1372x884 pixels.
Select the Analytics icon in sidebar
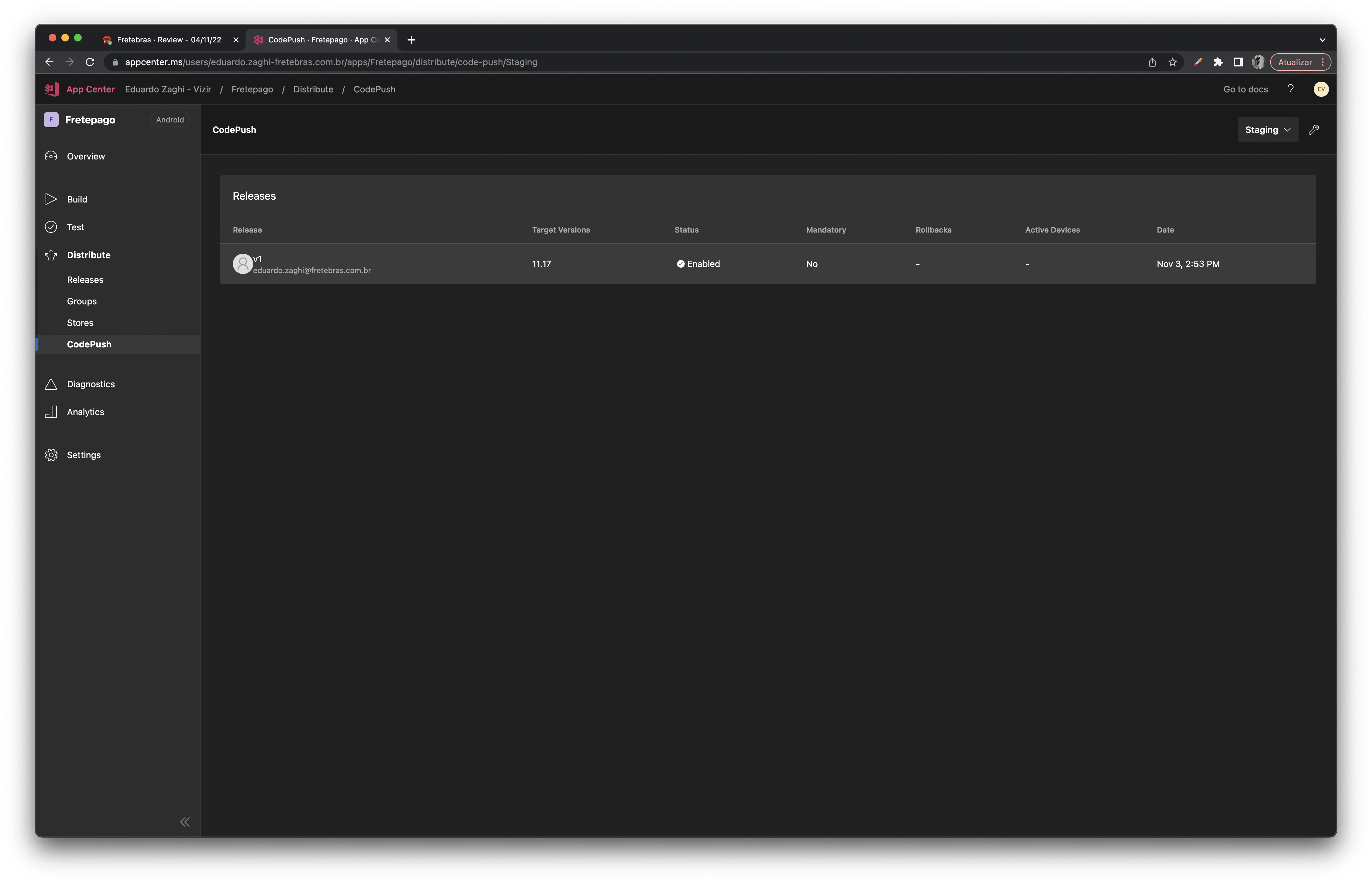tap(51, 411)
